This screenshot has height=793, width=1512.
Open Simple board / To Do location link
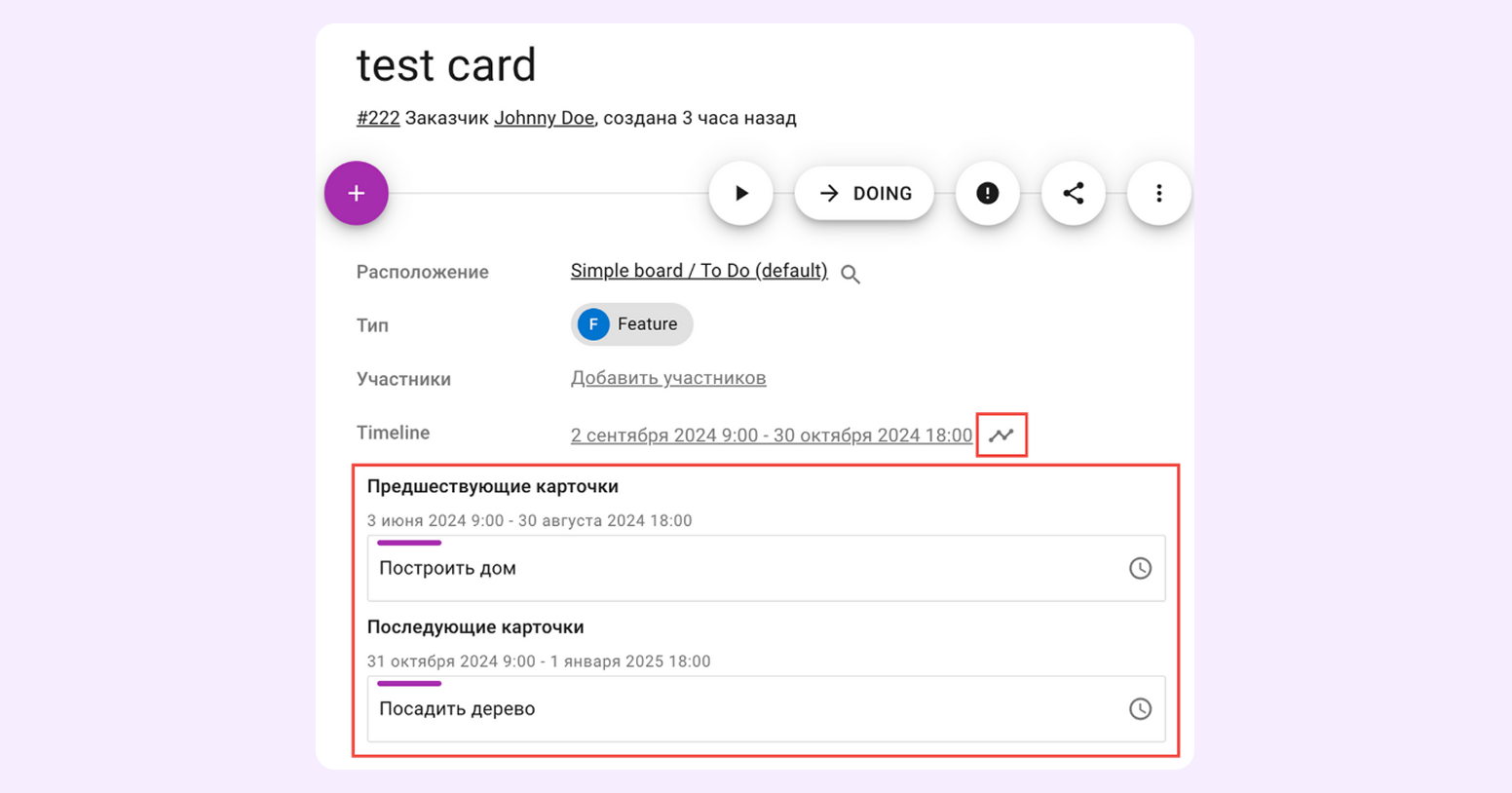coord(699,271)
